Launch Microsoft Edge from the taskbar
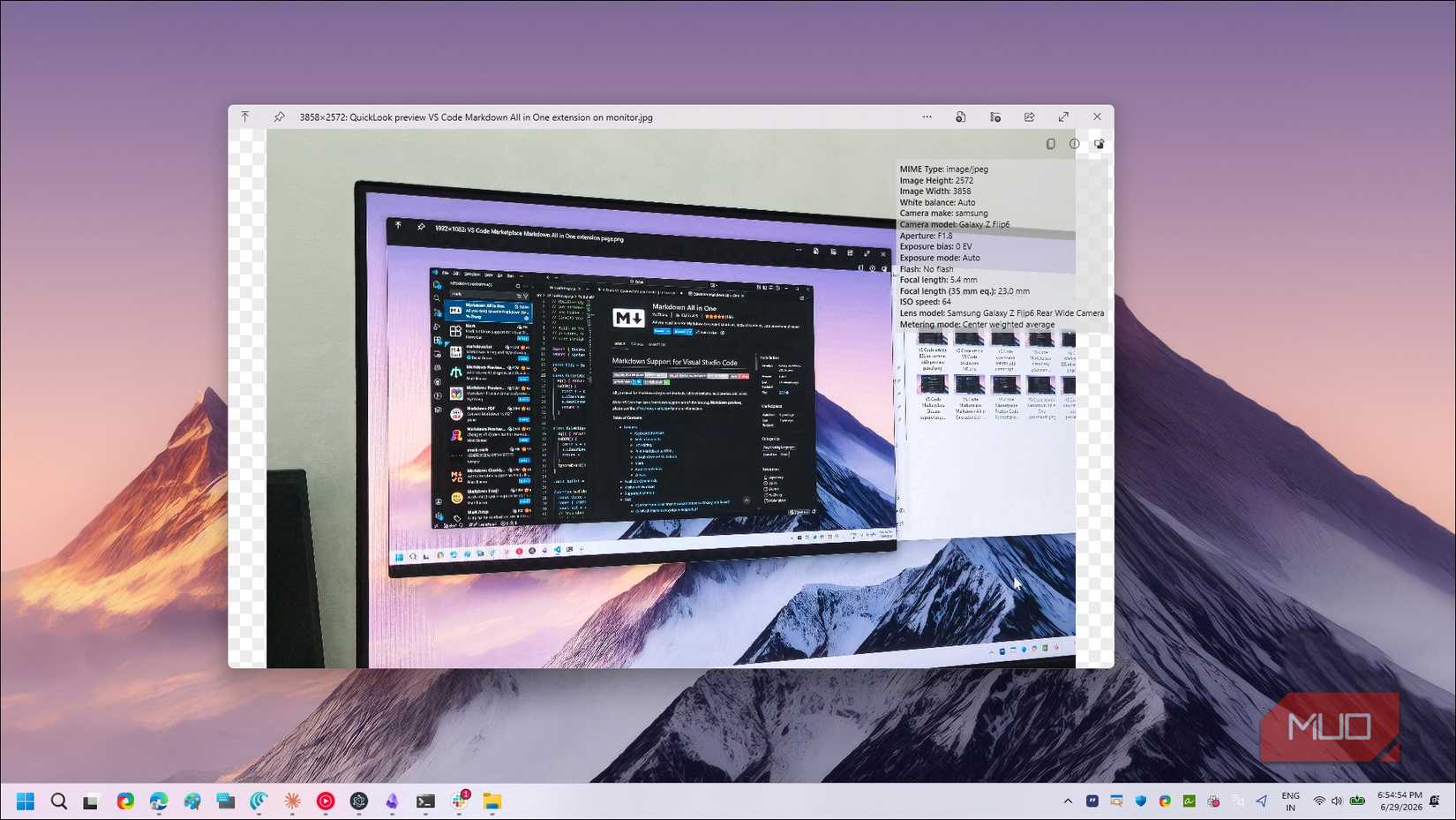The height and width of the screenshot is (820, 1456). pos(159,801)
